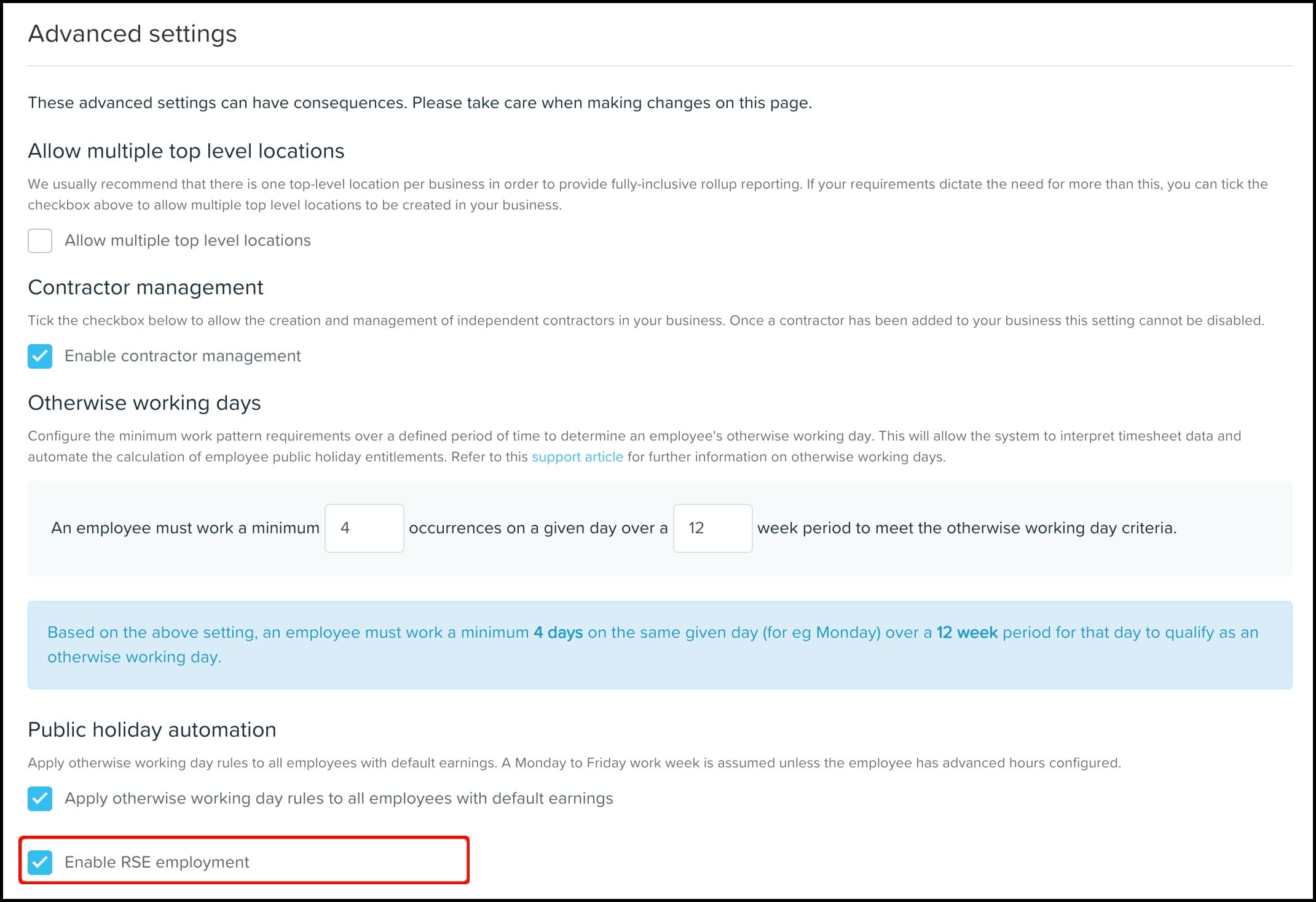
Task: Click the Enable RSE employment label text
Action: (x=157, y=862)
